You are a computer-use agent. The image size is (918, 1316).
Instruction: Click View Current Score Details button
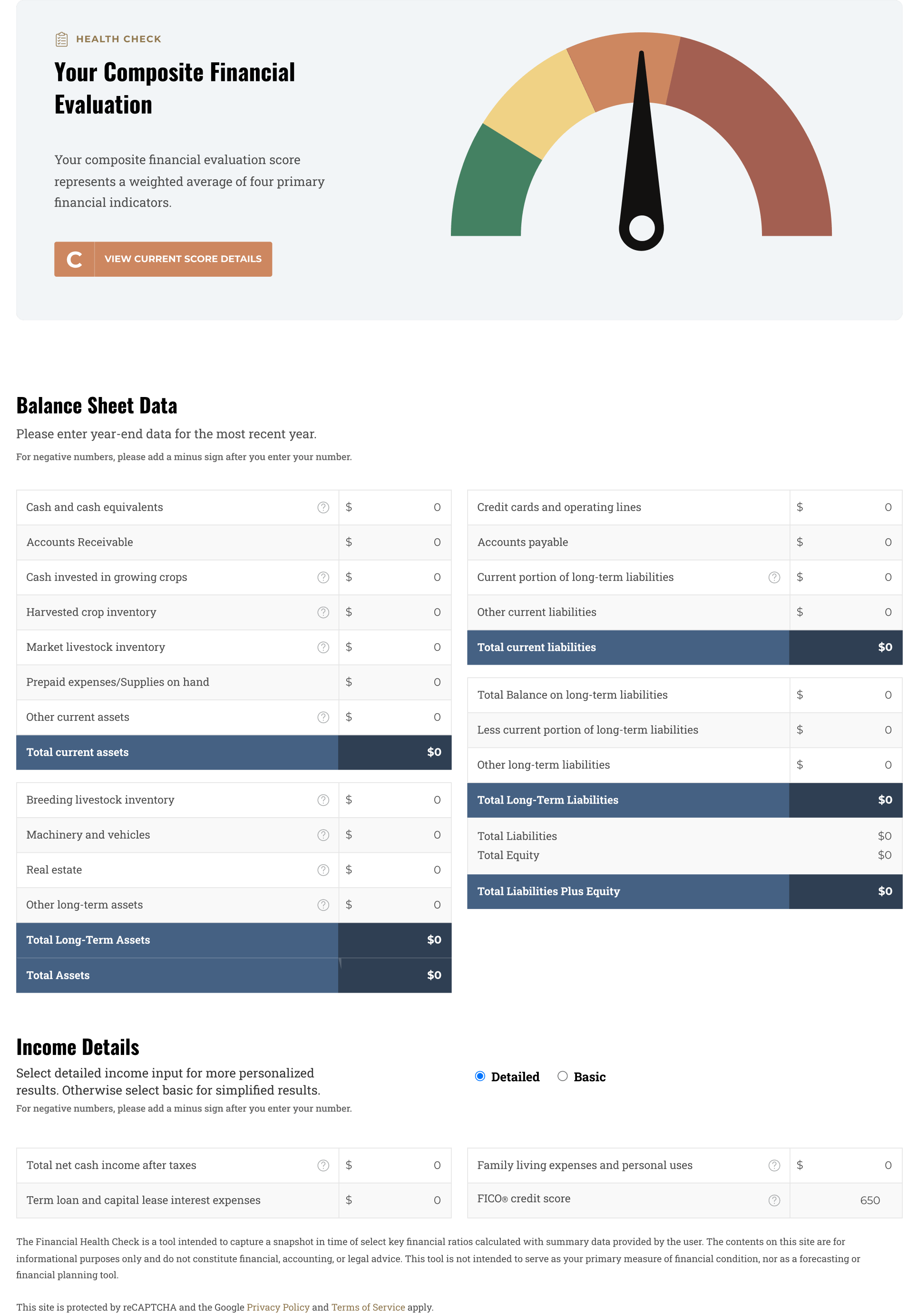tap(163, 259)
